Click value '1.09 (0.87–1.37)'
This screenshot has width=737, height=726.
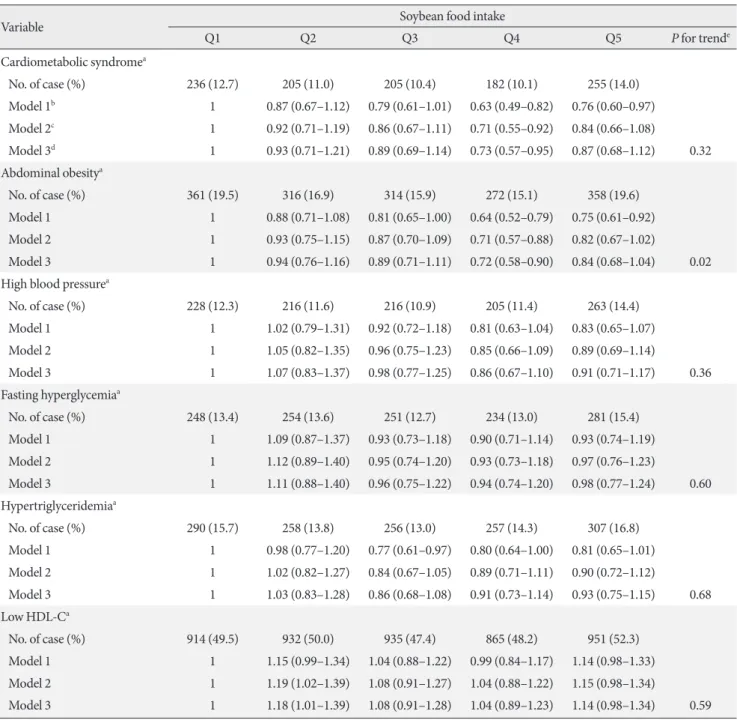[308, 439]
